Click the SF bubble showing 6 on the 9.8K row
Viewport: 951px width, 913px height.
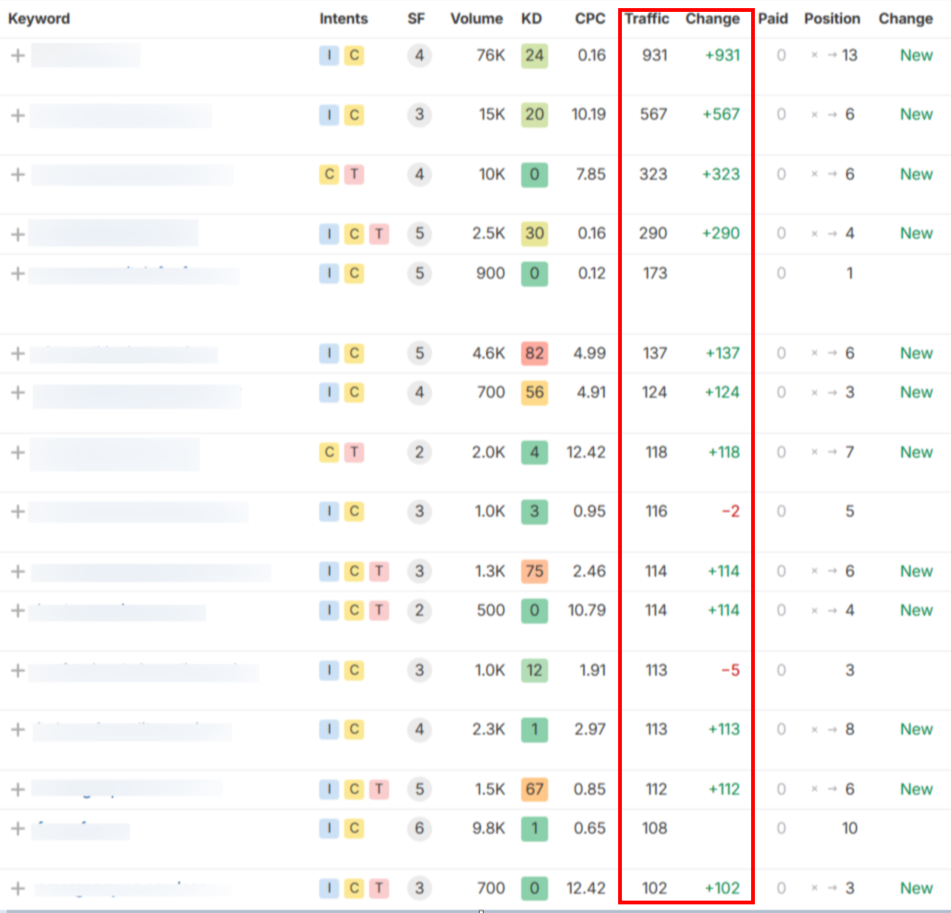coord(419,828)
